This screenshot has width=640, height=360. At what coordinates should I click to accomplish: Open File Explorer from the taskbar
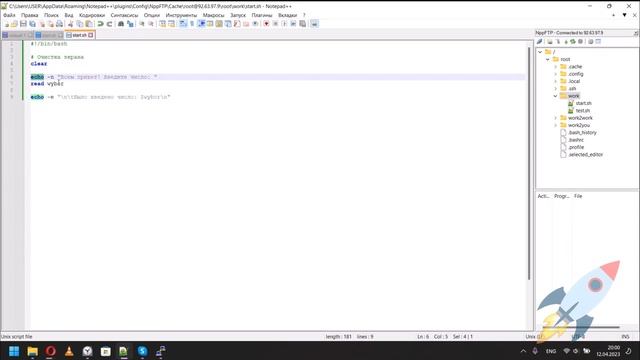pos(32,351)
